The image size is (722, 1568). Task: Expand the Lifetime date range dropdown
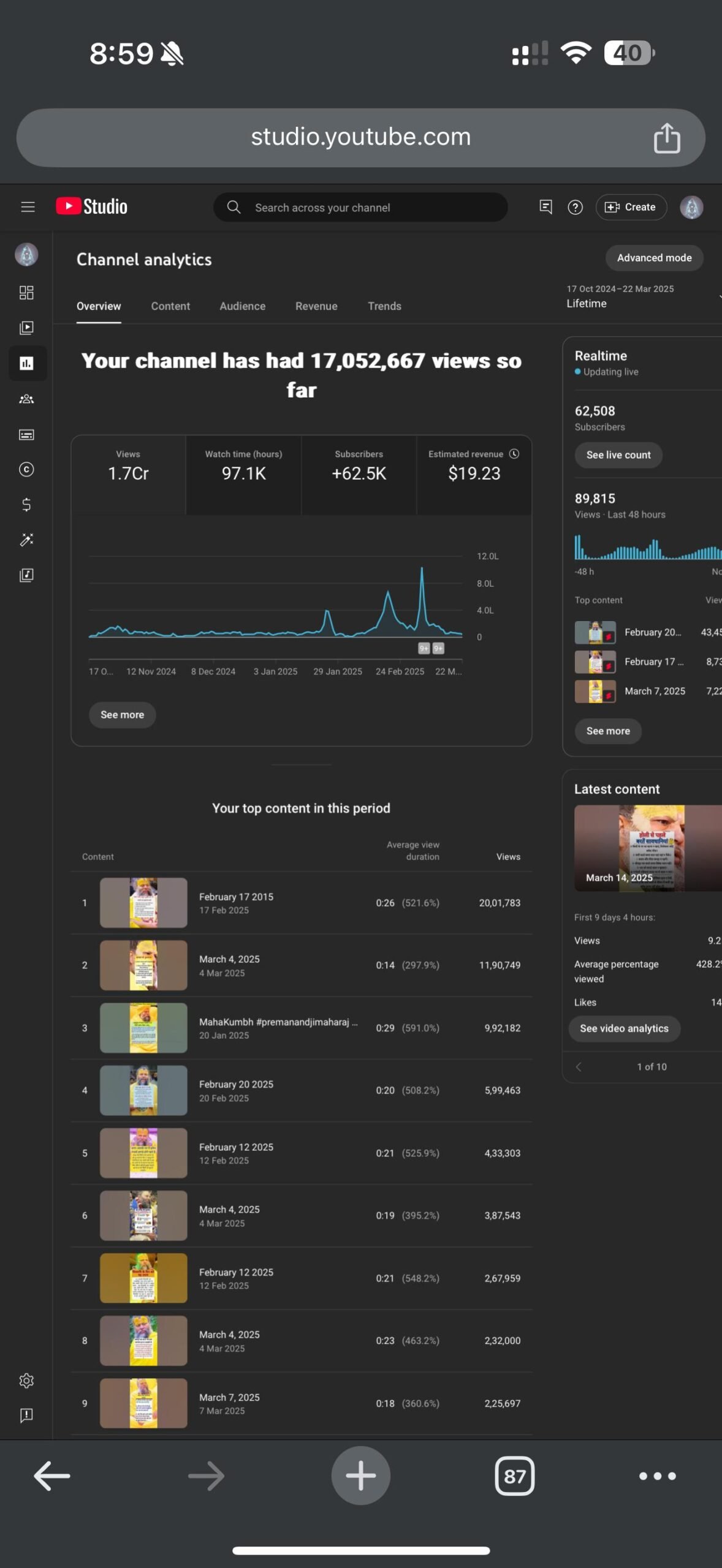pos(642,296)
